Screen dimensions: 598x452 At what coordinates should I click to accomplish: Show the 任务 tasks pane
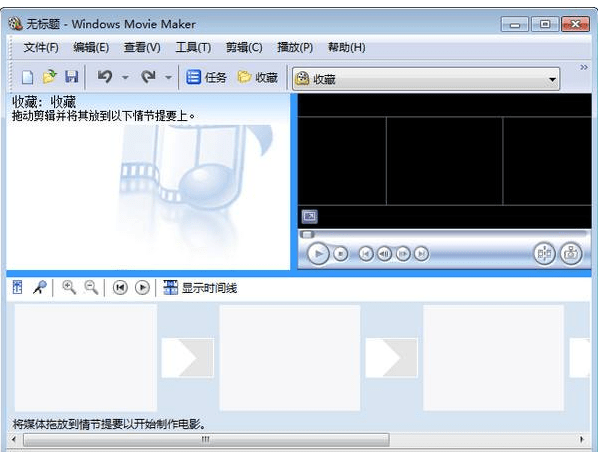206,77
